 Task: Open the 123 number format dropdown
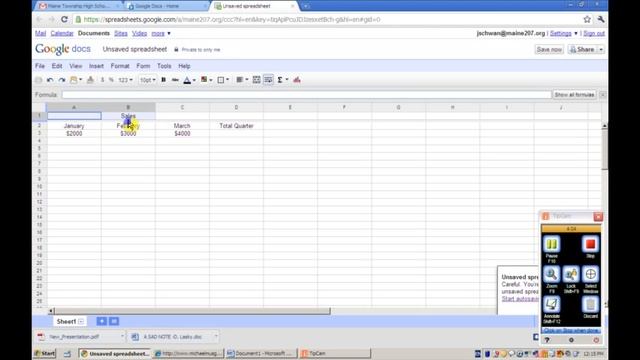point(125,80)
